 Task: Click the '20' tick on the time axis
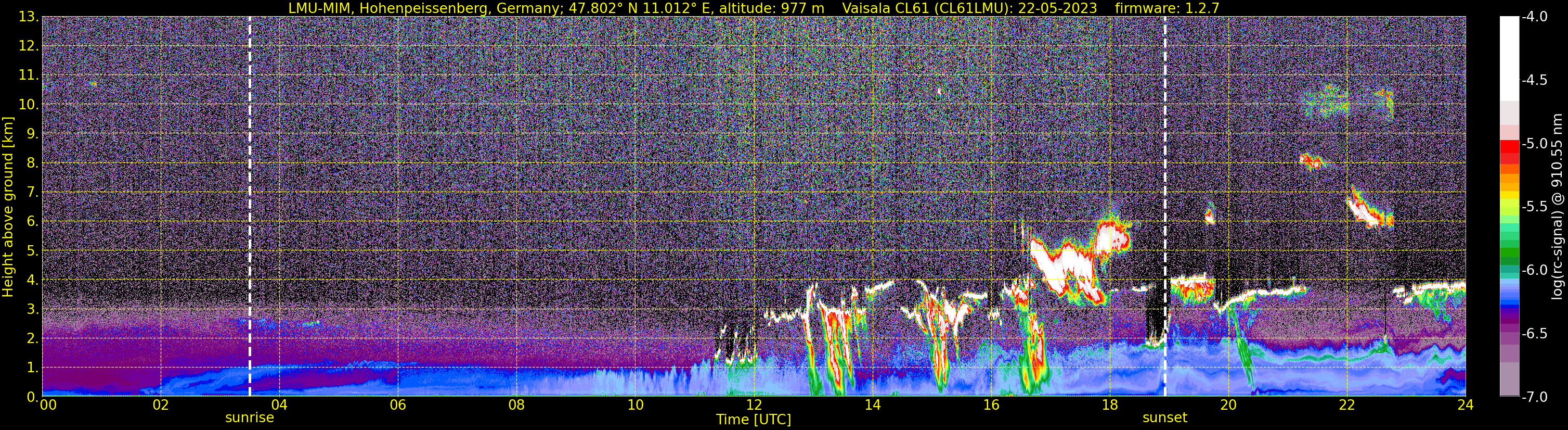tap(1228, 404)
